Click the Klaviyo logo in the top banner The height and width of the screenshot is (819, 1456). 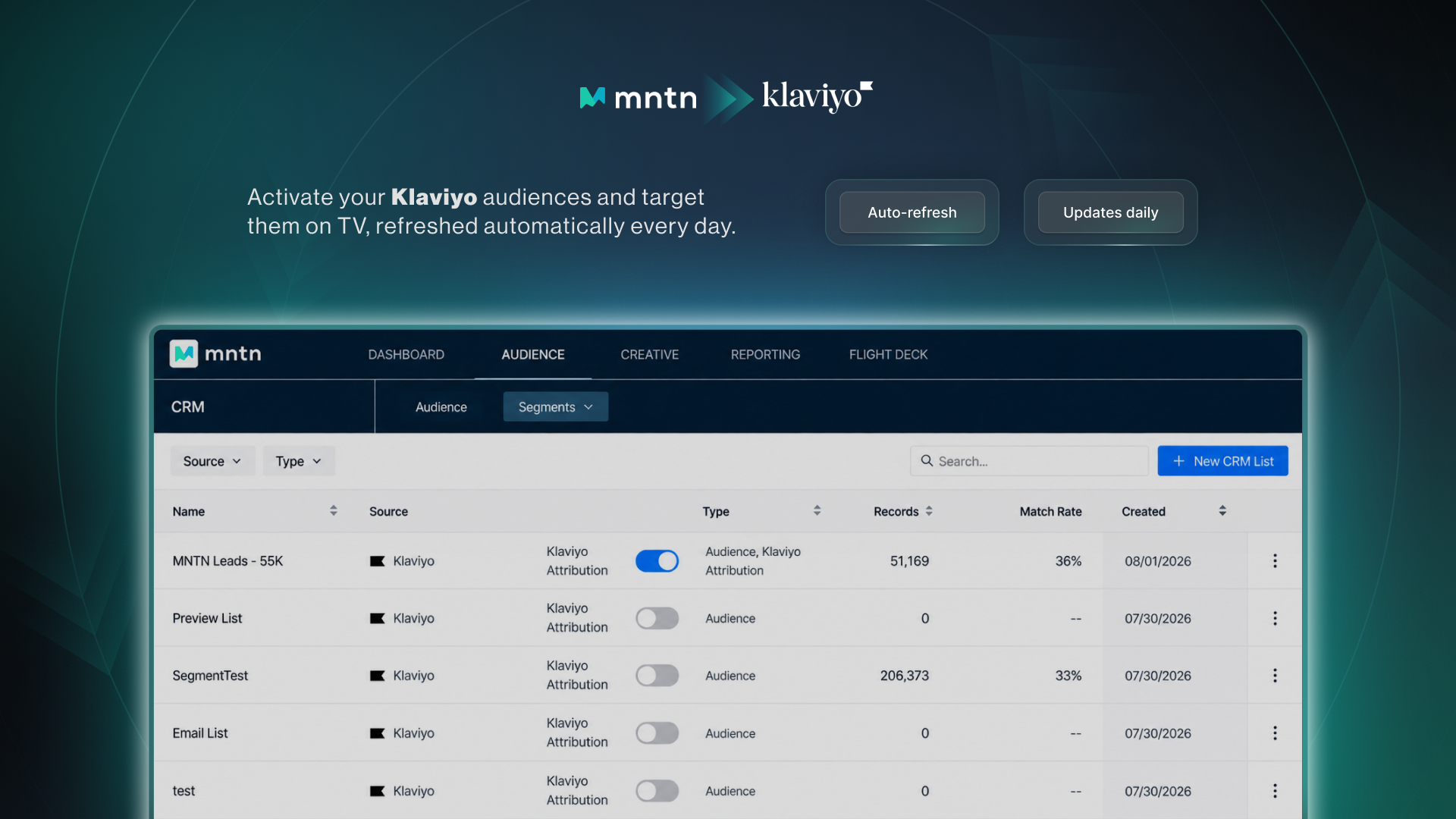817,96
